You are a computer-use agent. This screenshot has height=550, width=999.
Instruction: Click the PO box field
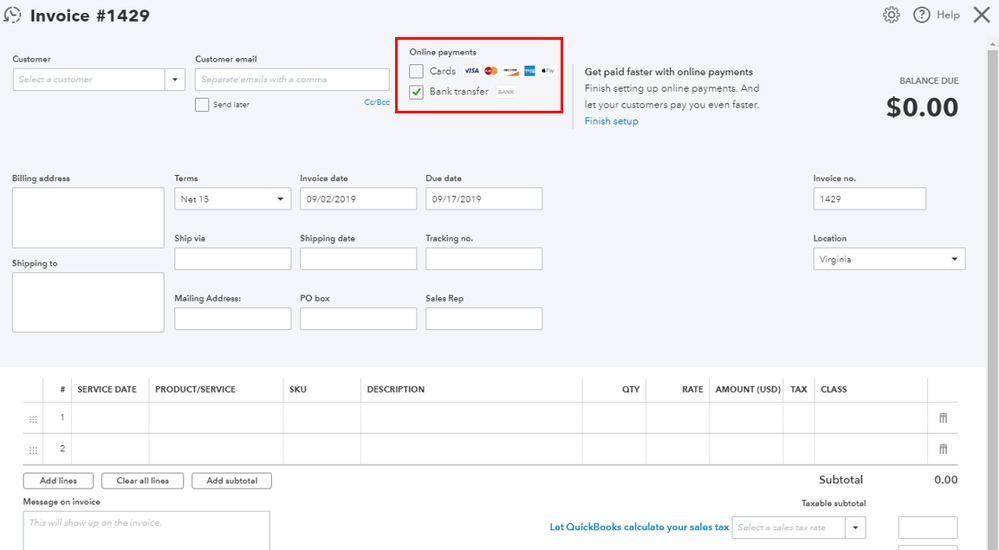pyautogui.click(x=358, y=319)
